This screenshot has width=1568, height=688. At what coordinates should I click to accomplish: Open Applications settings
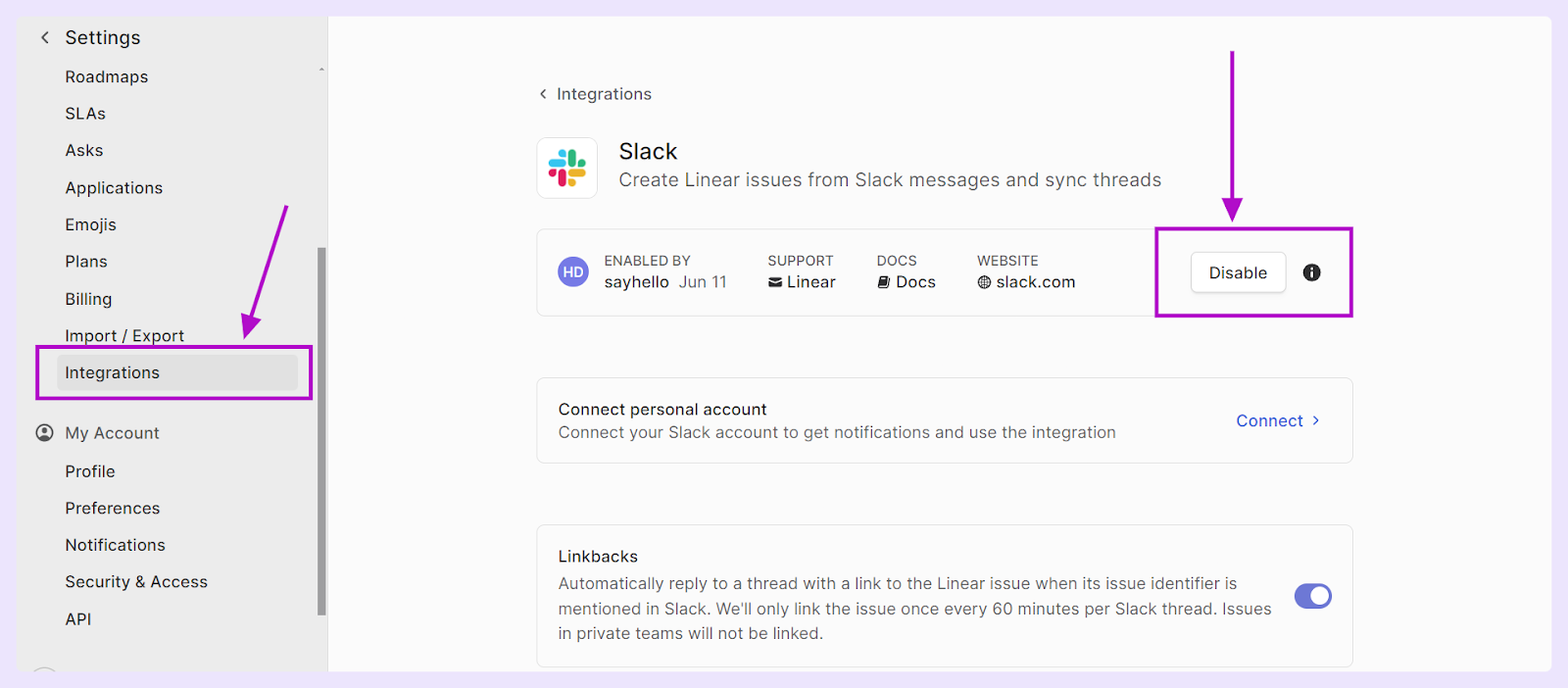coord(114,187)
